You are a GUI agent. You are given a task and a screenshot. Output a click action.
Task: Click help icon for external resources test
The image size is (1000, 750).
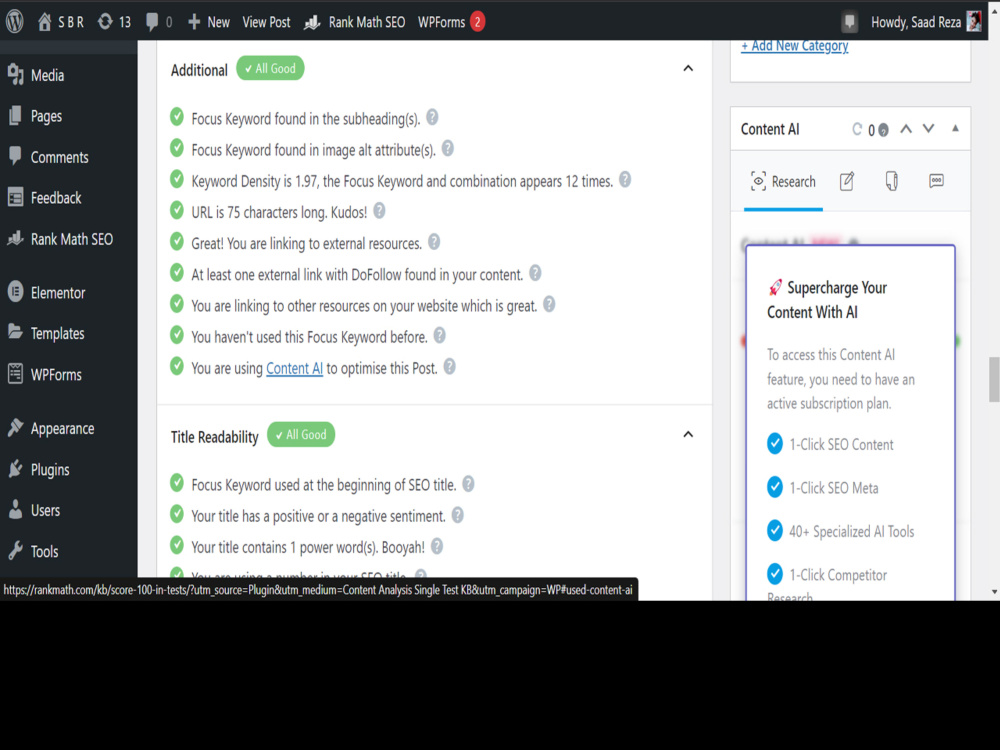click(434, 242)
